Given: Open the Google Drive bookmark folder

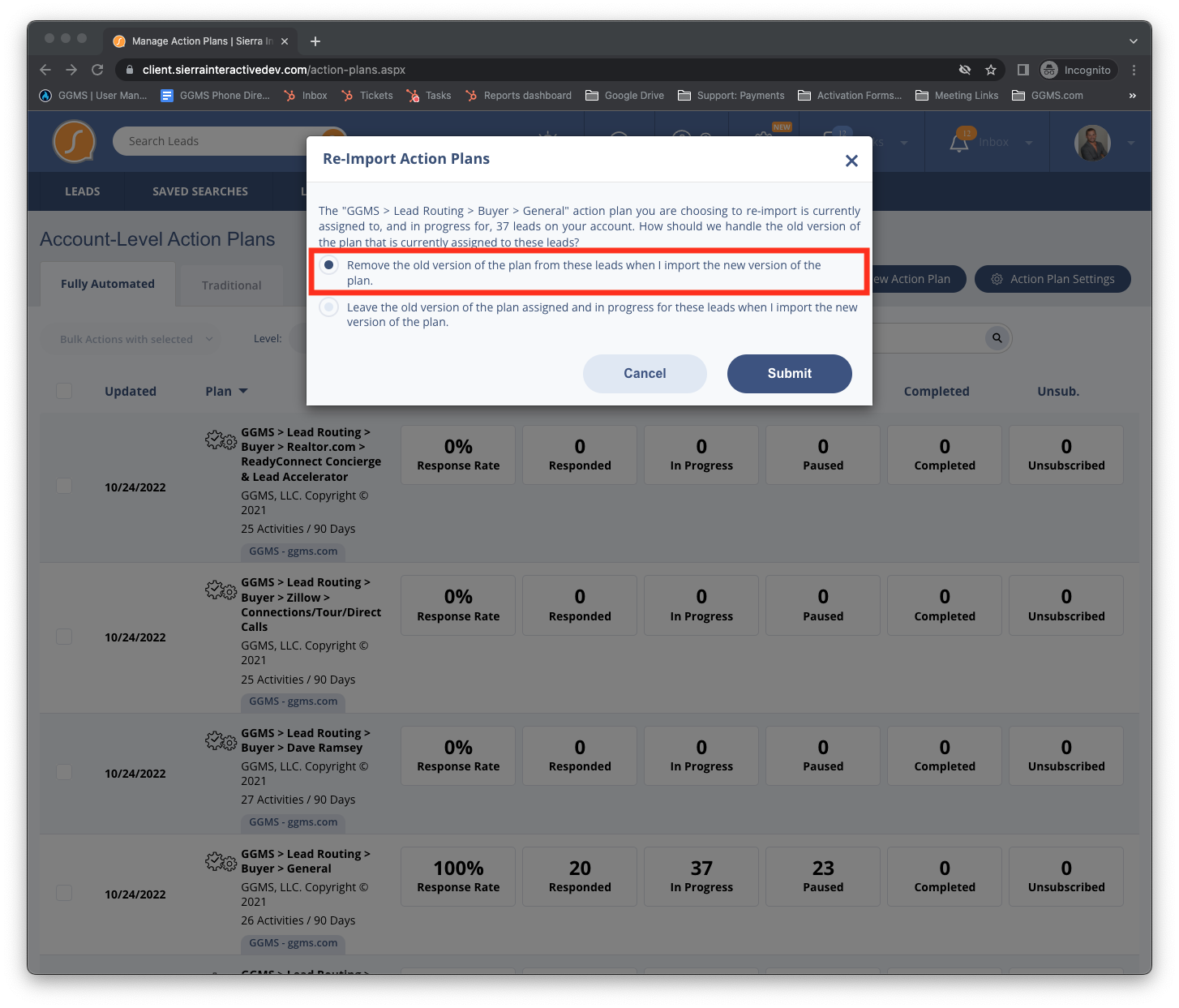Looking at the screenshot, I should pyautogui.click(x=624, y=96).
